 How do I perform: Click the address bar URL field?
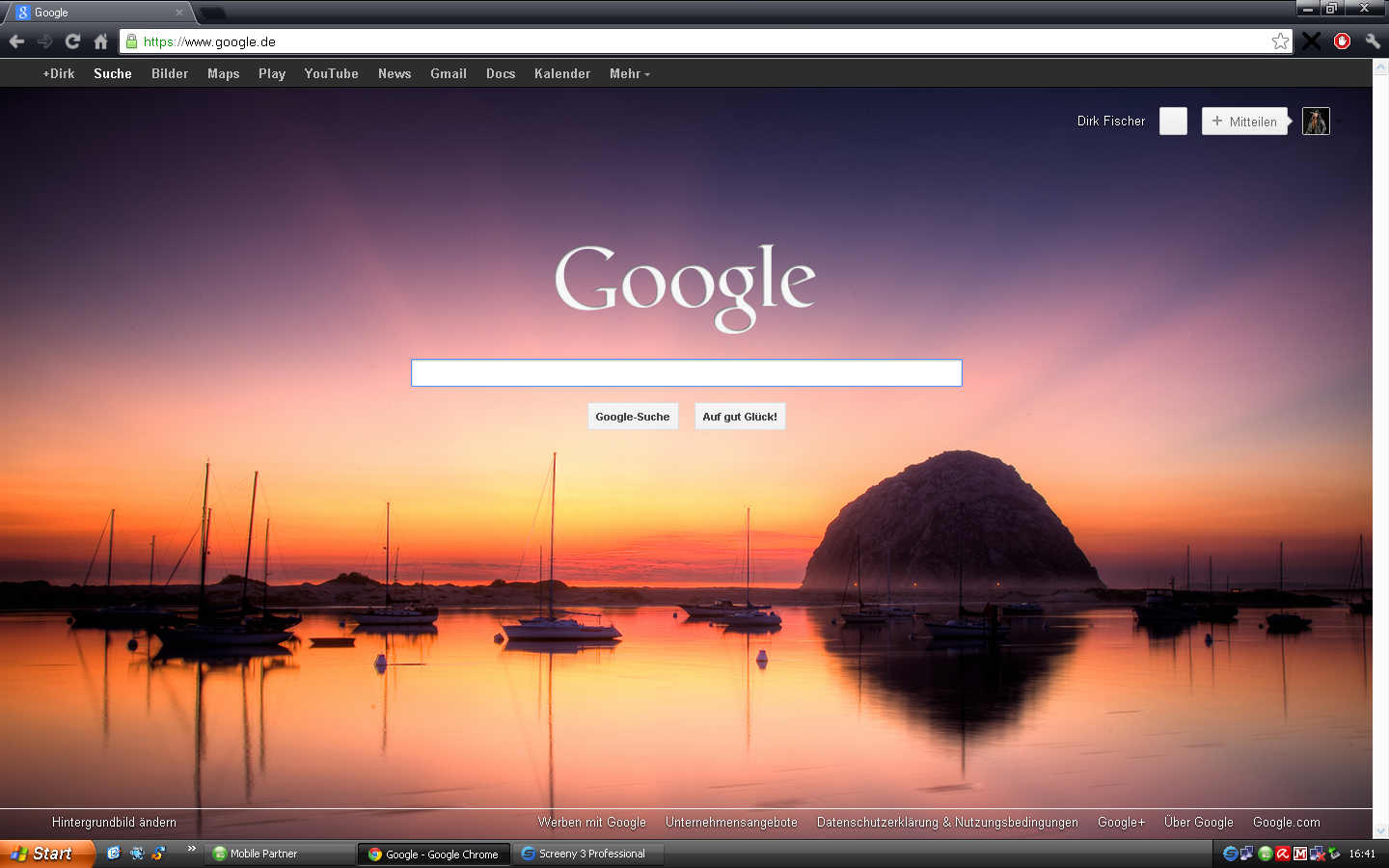704,41
